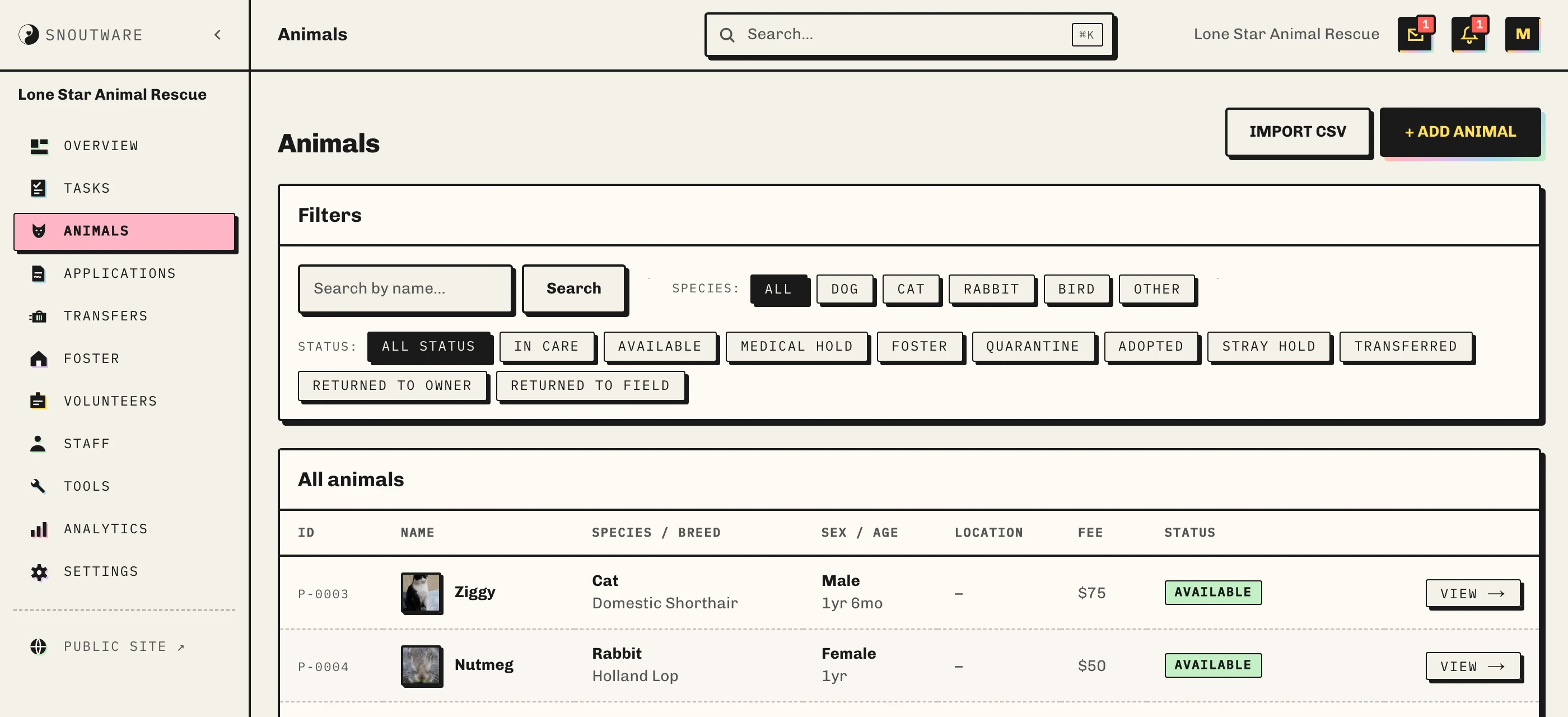
Task: View details for Ziggy
Action: 1472,593
